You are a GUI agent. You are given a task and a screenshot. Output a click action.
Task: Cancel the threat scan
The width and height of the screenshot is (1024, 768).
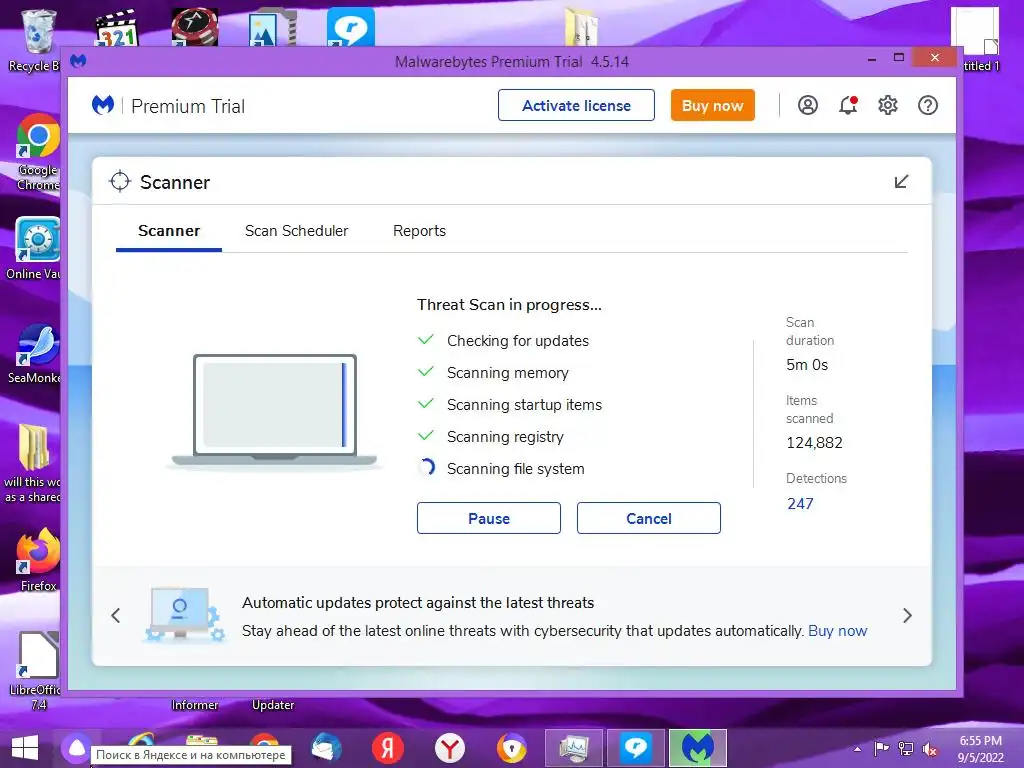pos(648,518)
